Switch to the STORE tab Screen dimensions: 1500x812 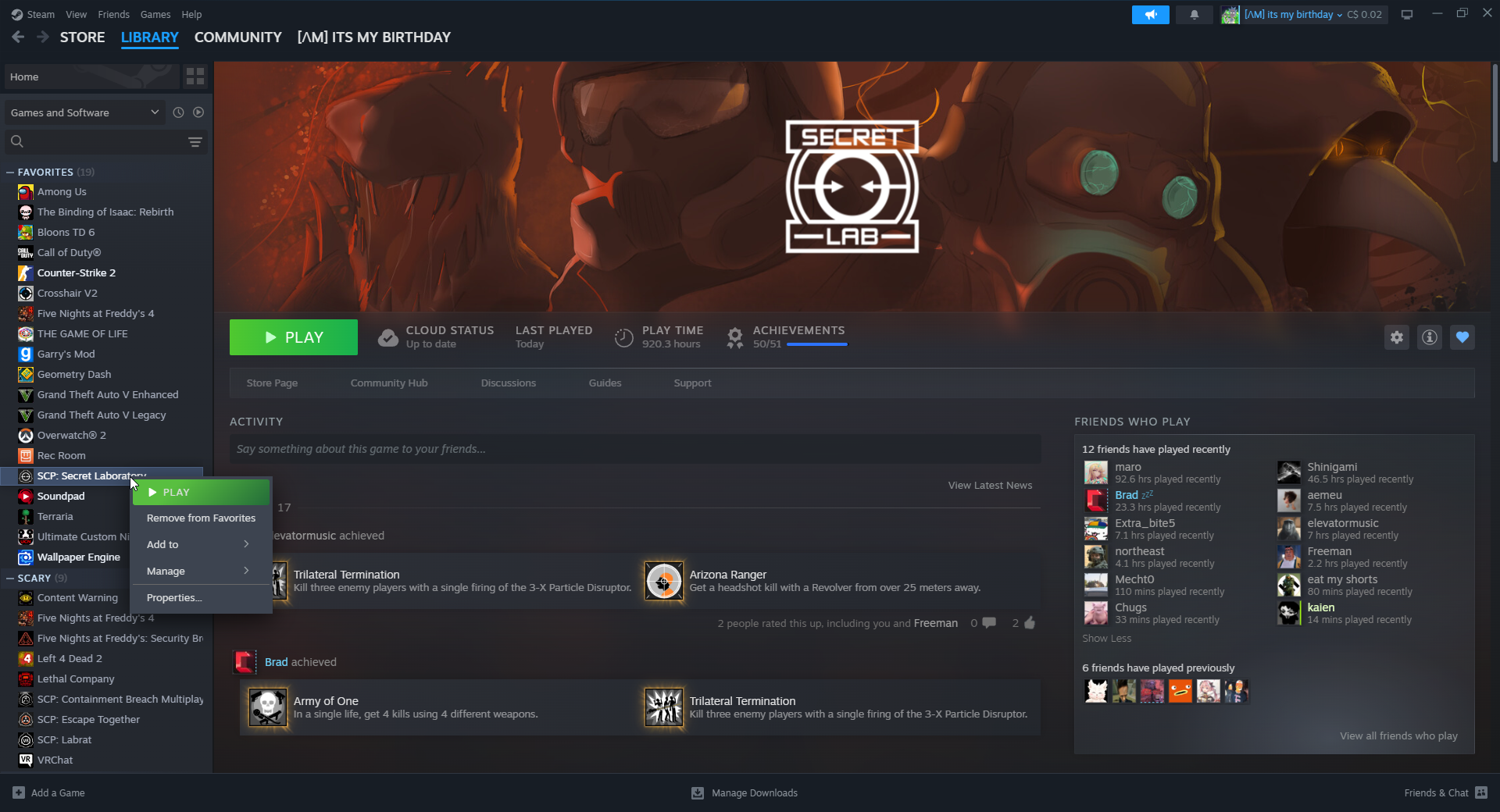(82, 37)
